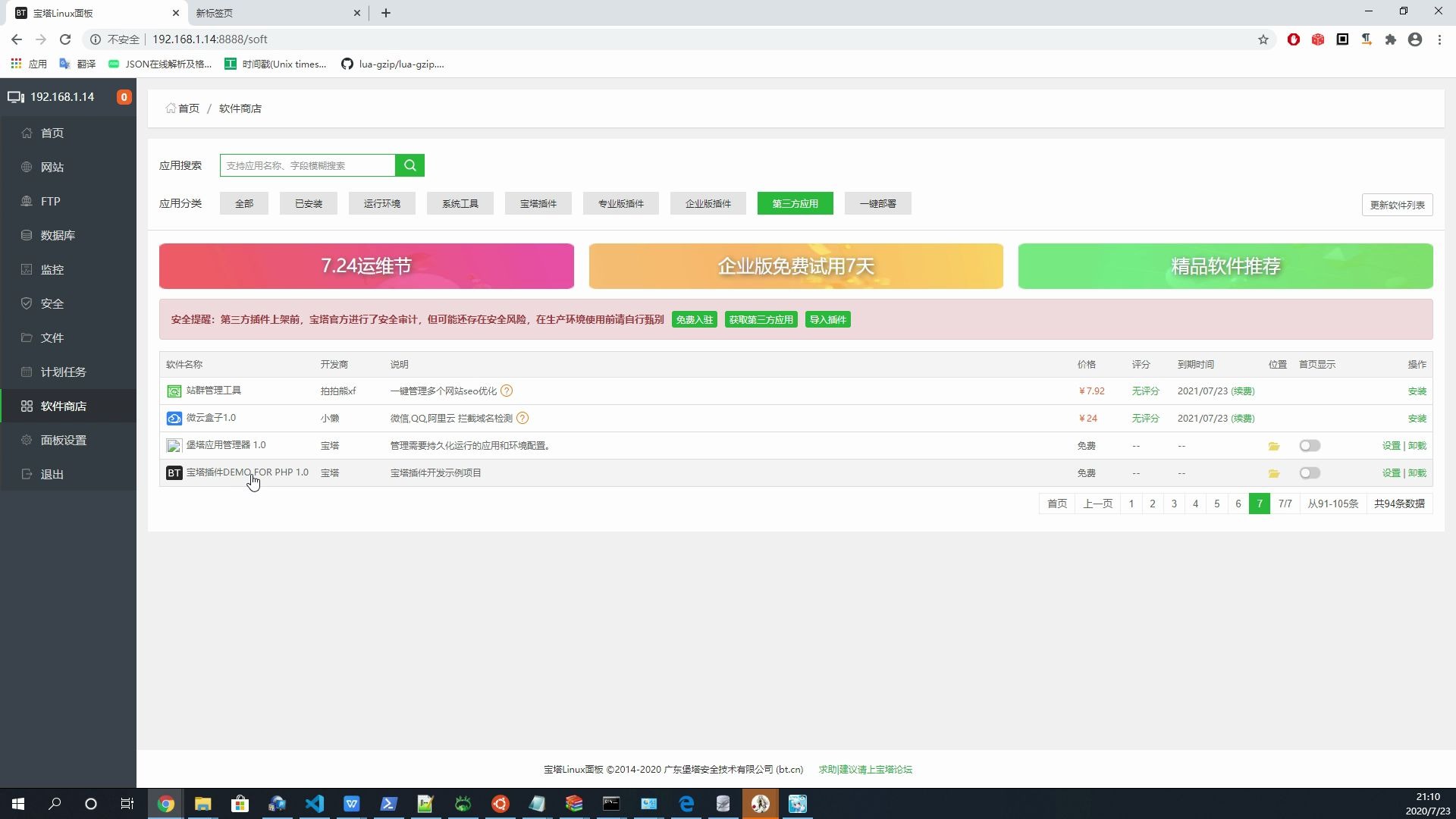Open the 7.24运维节 banner

click(366, 266)
